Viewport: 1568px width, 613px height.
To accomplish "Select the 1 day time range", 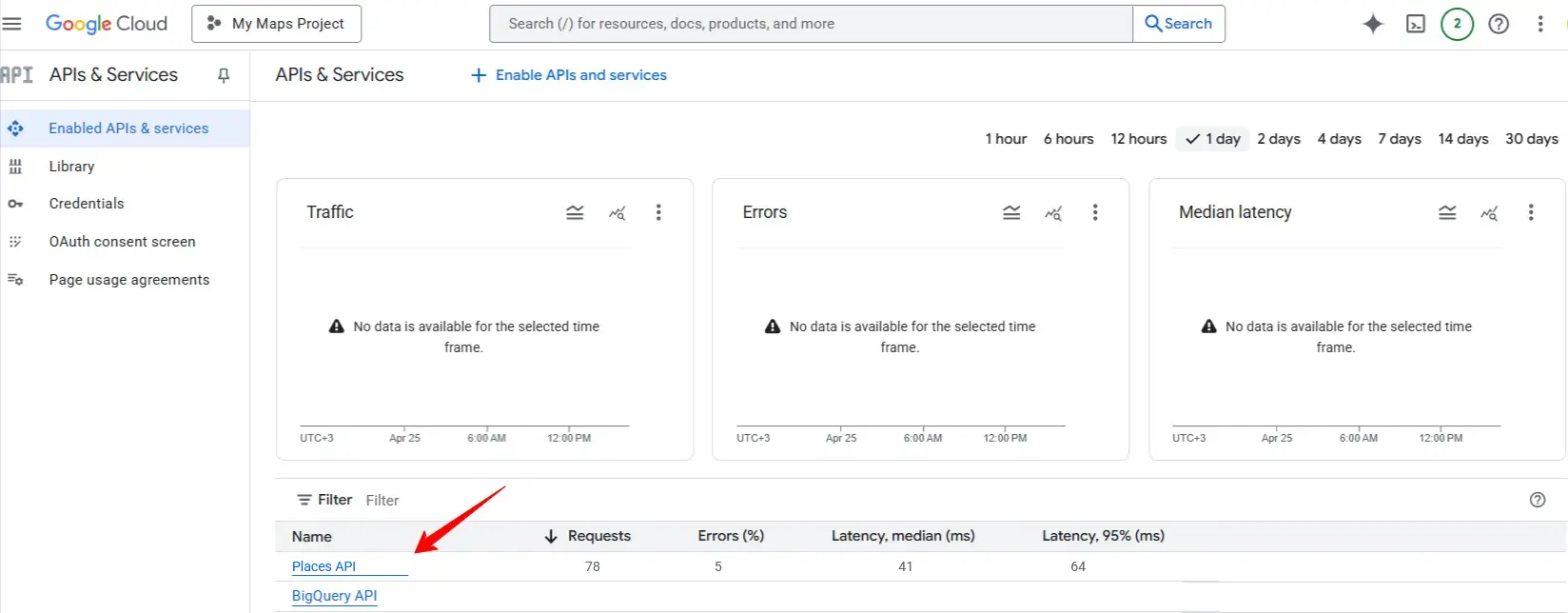I will (x=1213, y=139).
